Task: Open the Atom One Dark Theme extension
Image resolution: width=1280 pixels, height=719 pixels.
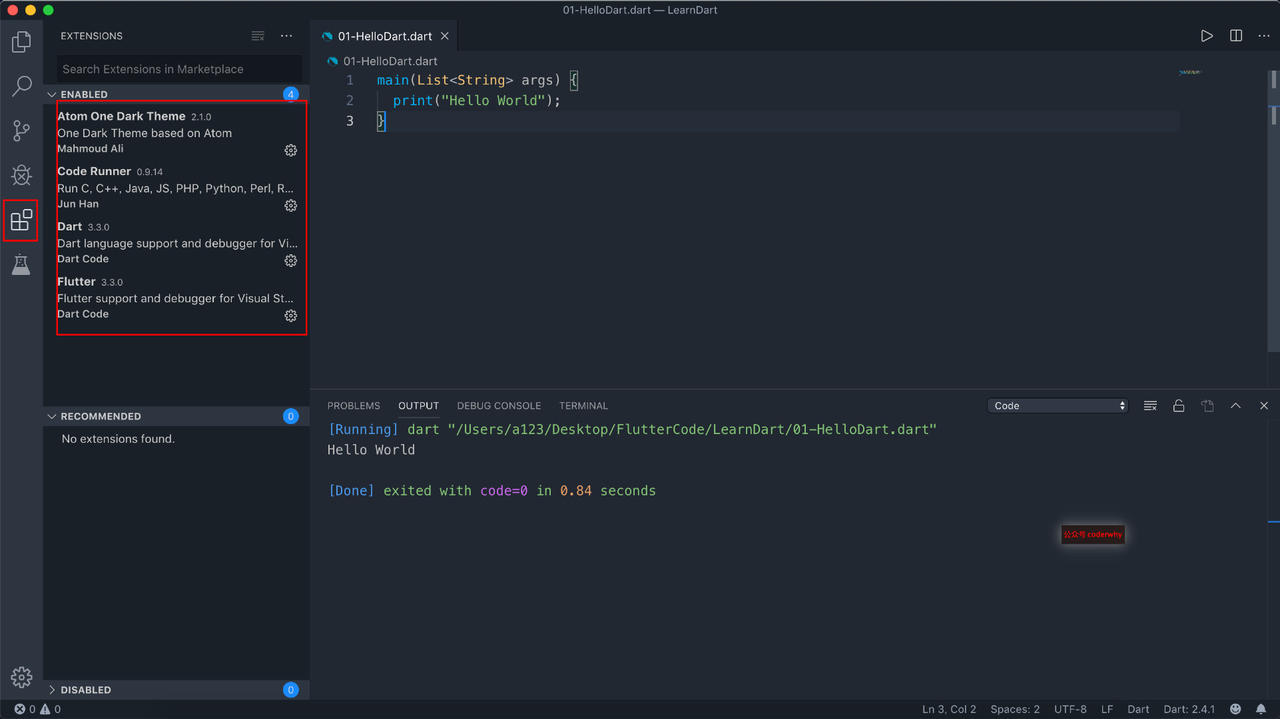Action: tap(177, 132)
